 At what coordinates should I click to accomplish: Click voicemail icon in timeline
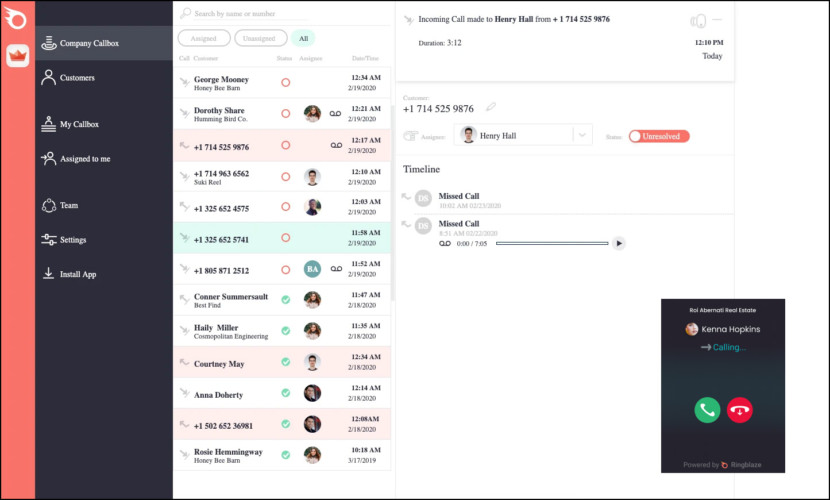coord(445,243)
